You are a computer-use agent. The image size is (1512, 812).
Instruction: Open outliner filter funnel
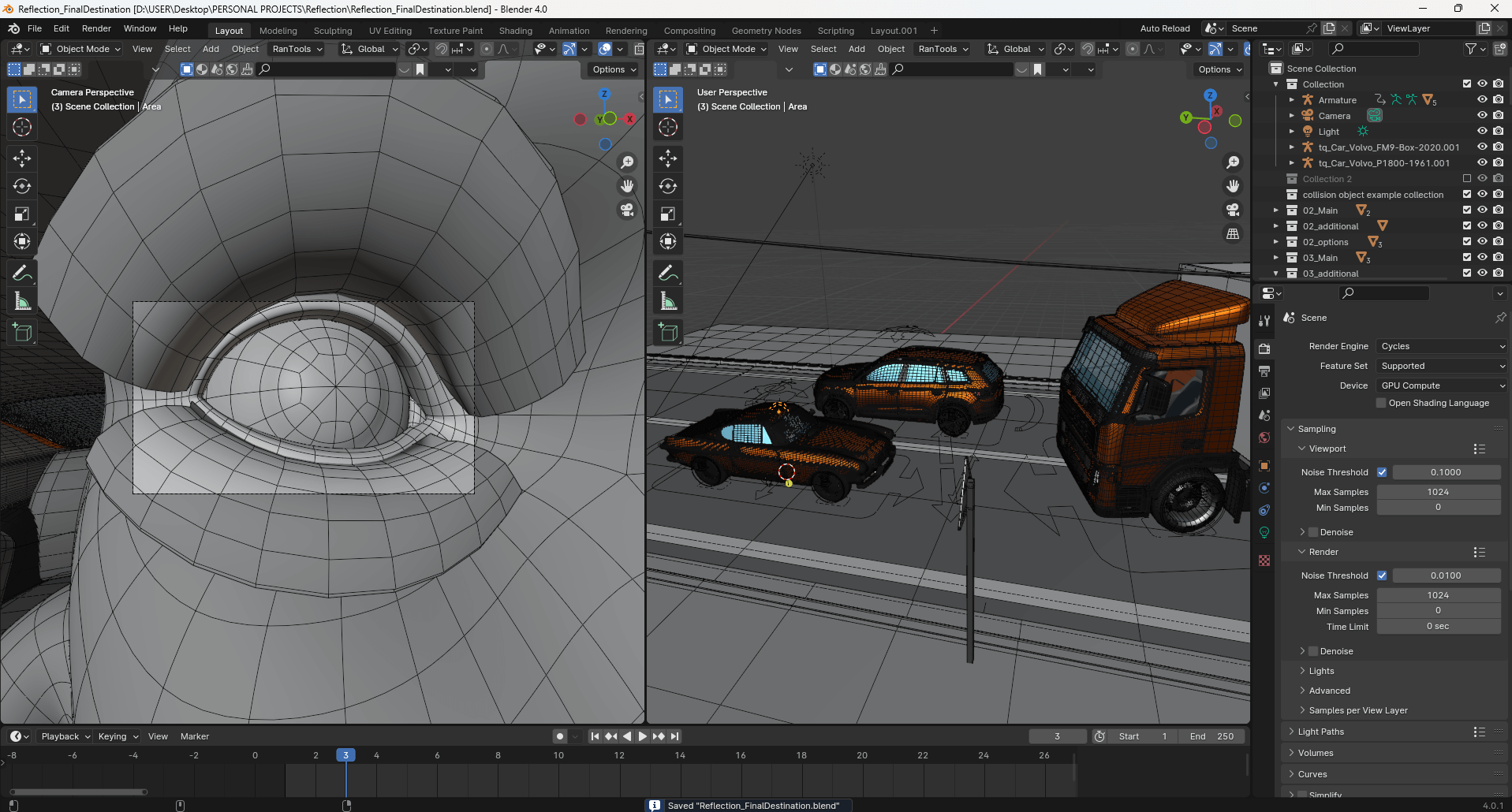(1475, 49)
